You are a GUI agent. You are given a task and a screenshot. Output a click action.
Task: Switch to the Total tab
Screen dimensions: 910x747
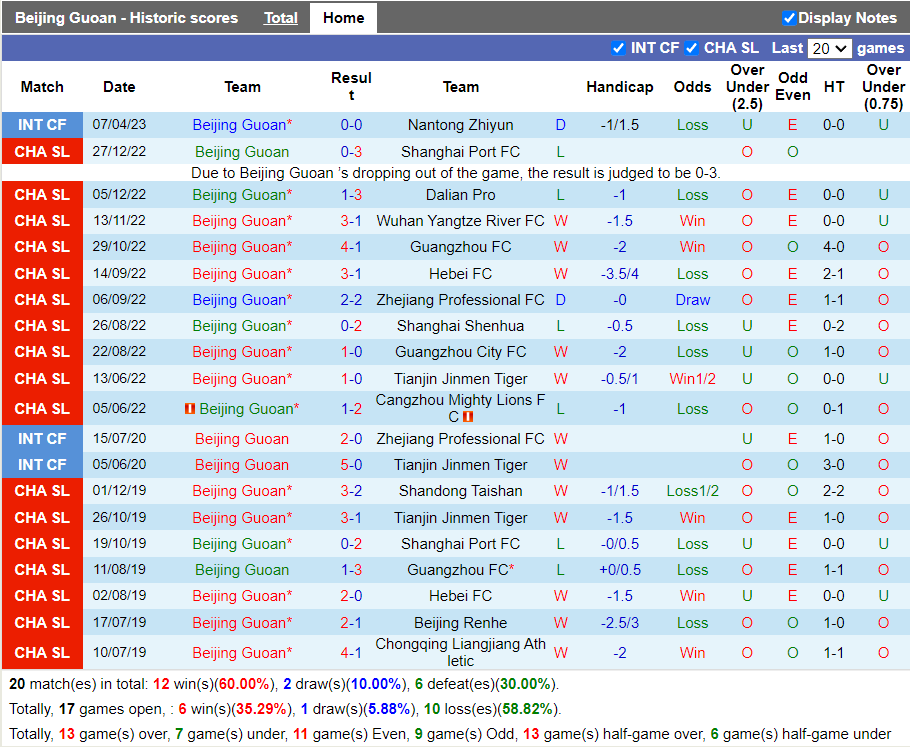pos(280,18)
